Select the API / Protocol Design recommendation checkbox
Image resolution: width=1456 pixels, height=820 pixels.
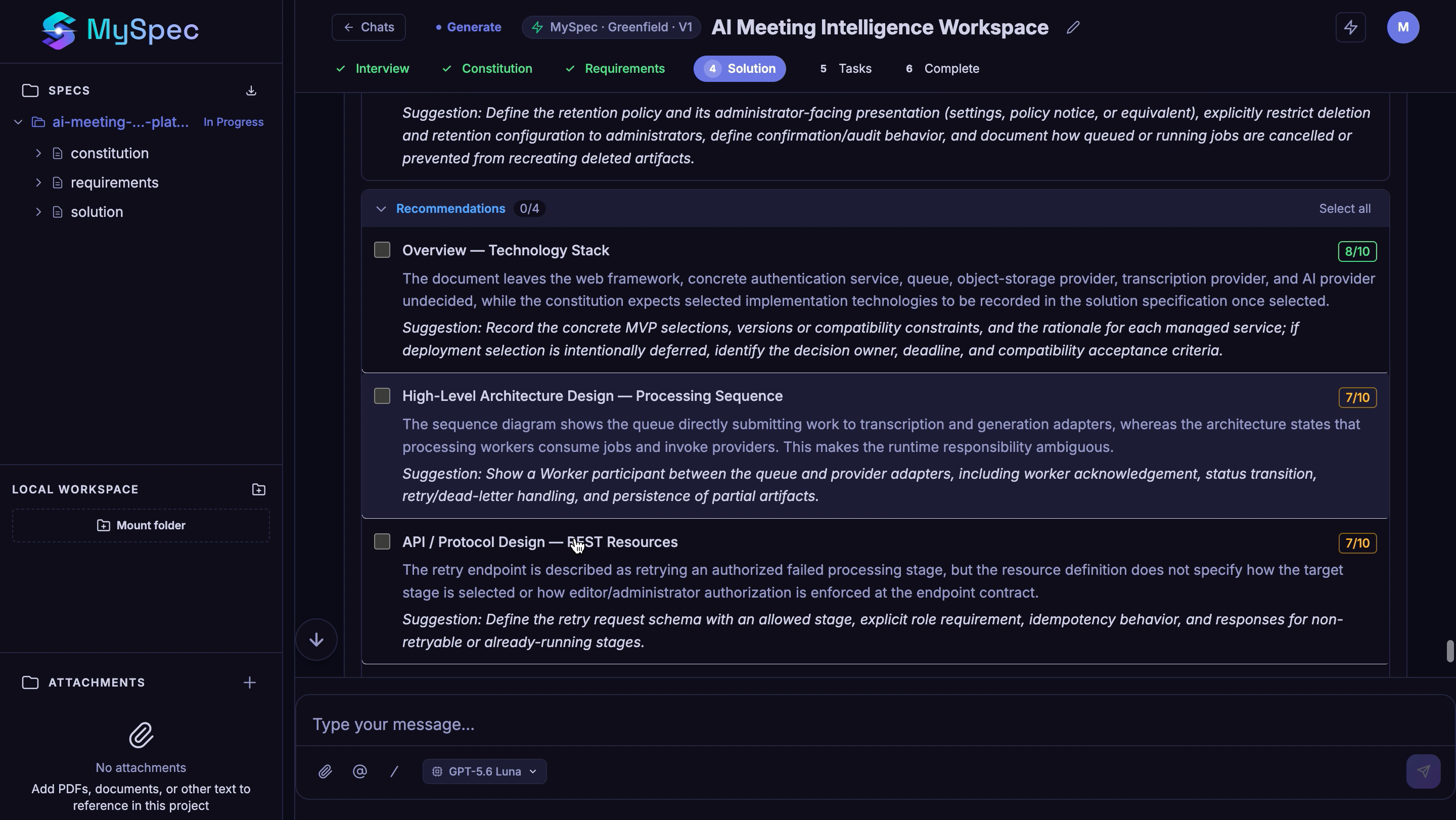point(382,542)
